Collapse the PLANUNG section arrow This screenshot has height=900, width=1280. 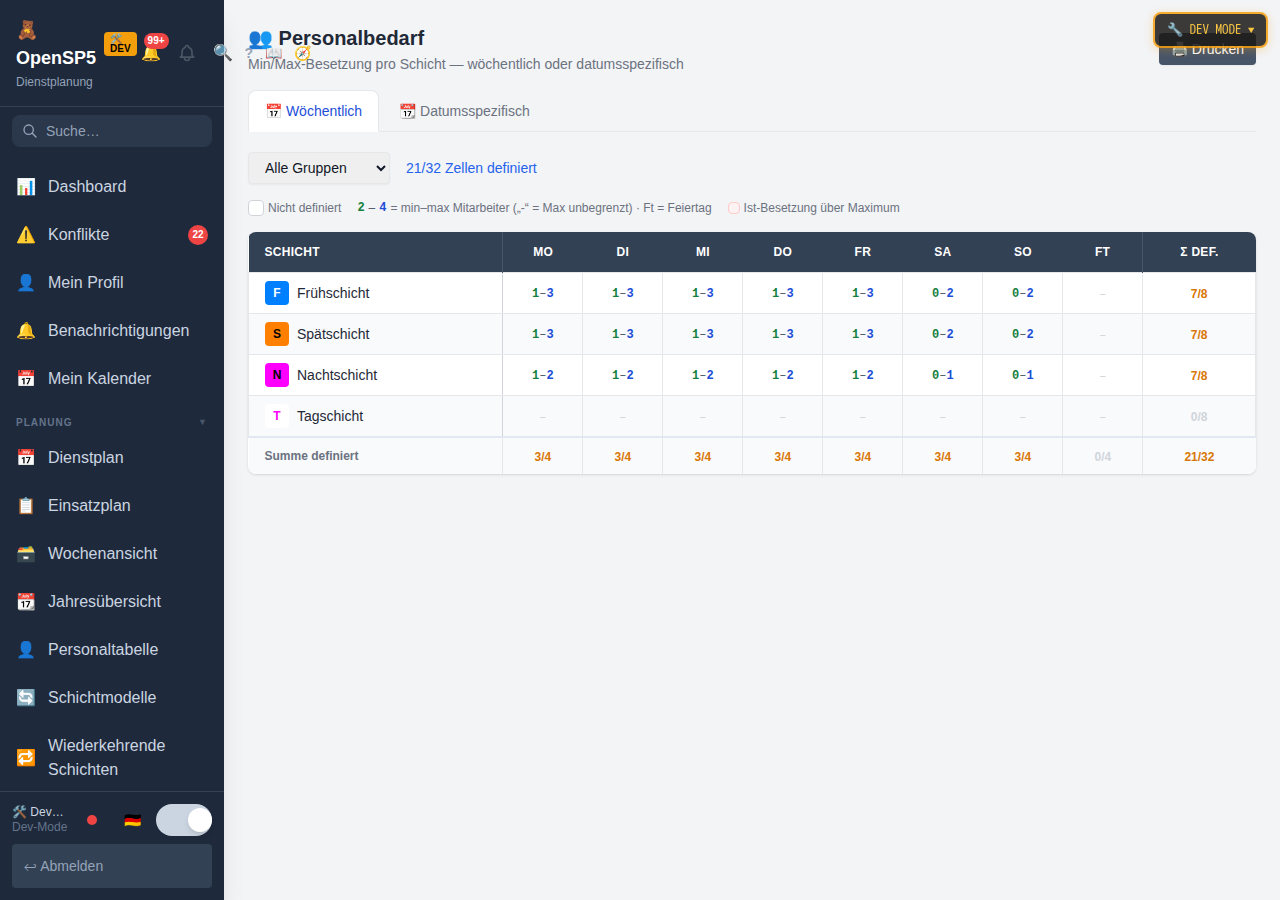[x=202, y=422]
